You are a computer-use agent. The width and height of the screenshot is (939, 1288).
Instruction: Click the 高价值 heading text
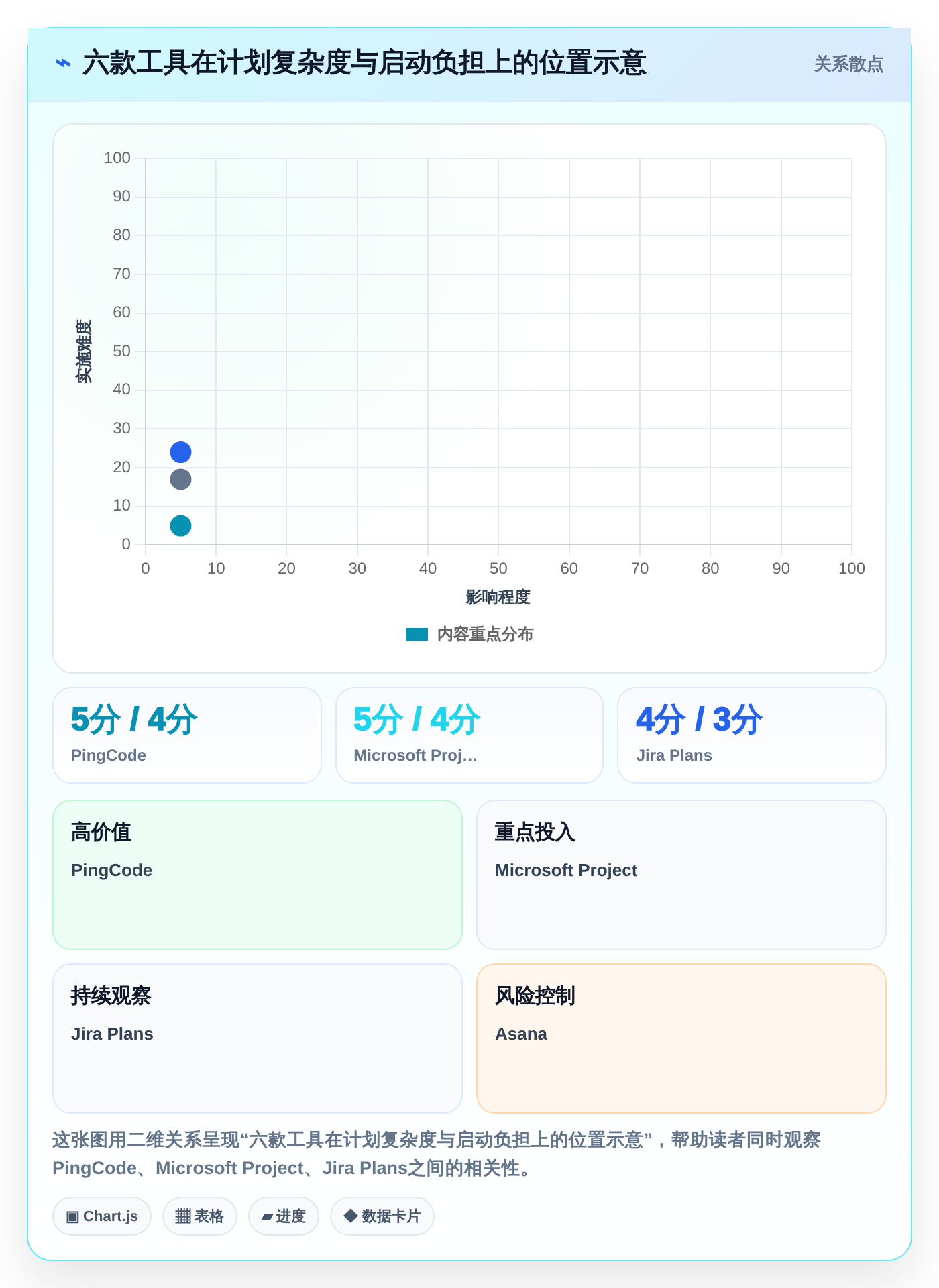[101, 832]
